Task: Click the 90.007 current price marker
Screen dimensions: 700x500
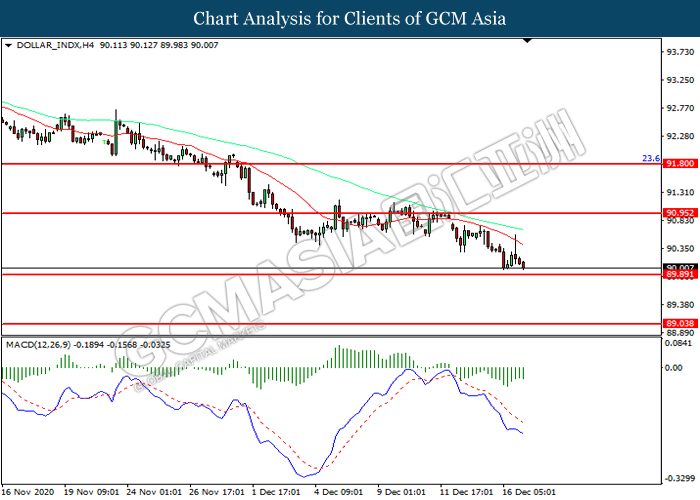Action: (680, 267)
